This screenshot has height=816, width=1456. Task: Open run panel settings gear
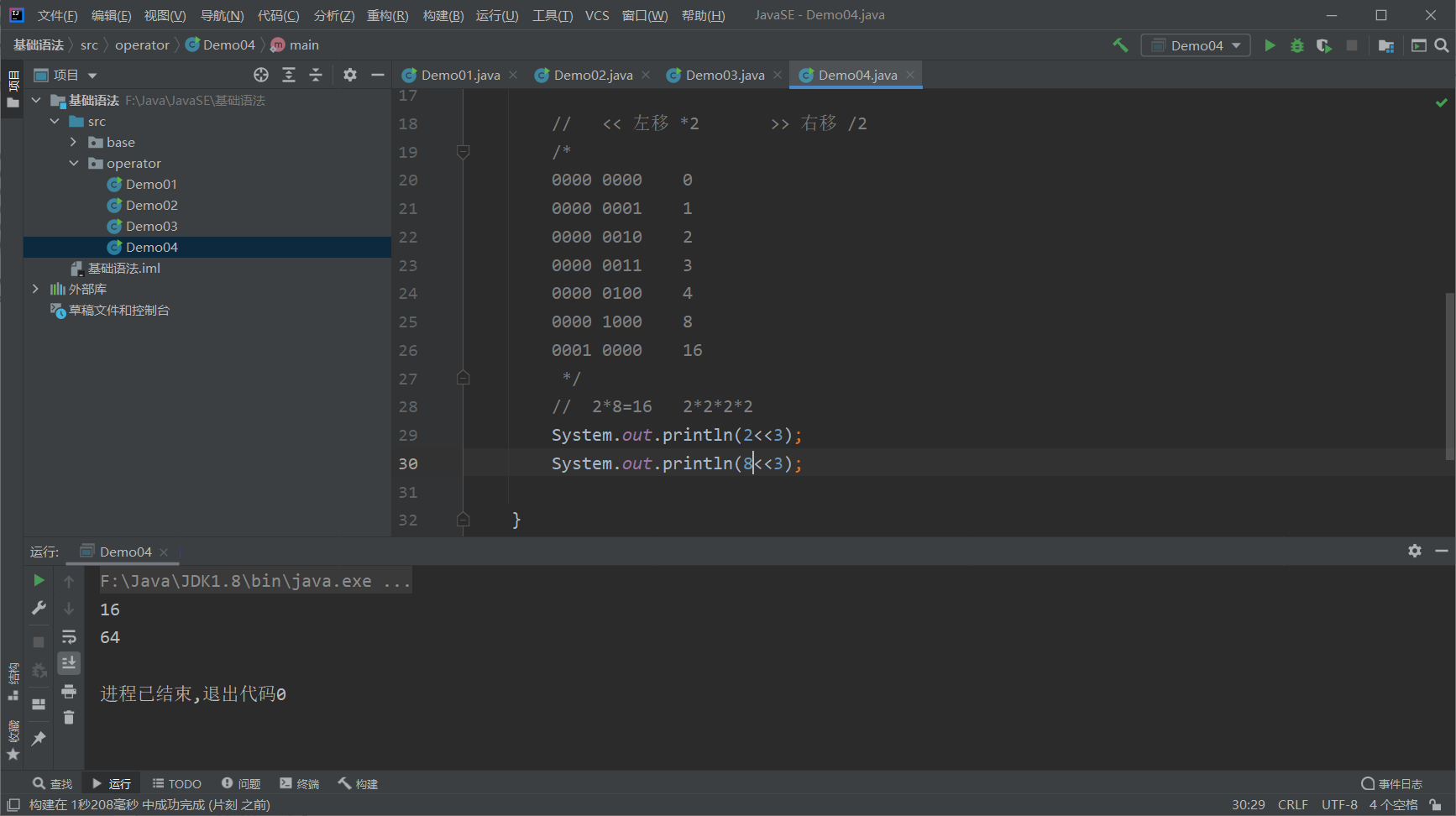(1415, 551)
